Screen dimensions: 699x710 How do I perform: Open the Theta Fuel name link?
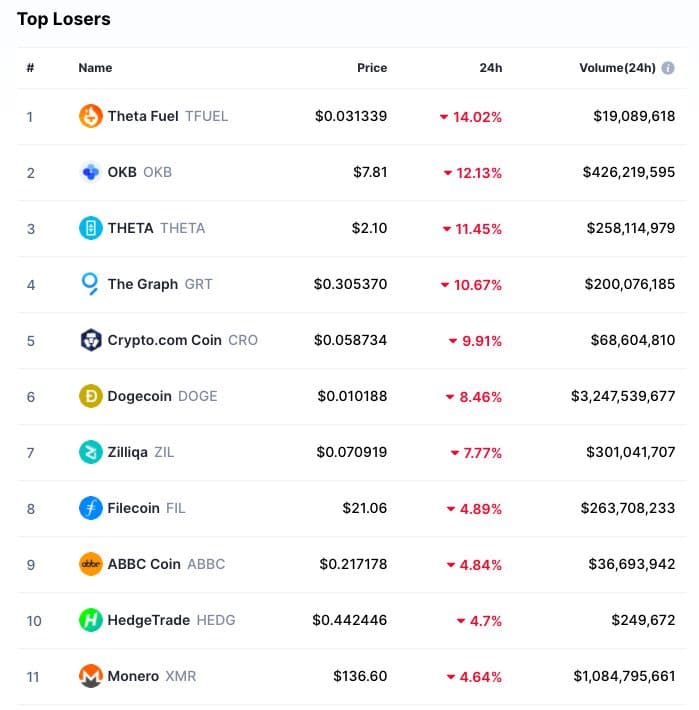tap(143, 116)
